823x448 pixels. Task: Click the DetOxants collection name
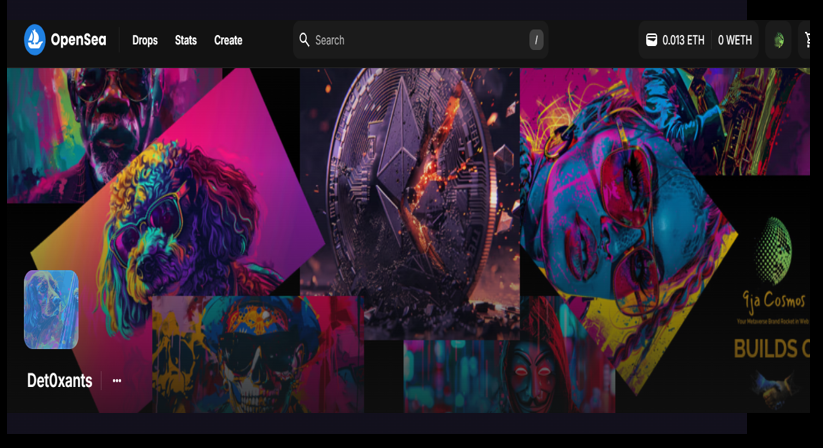59,381
